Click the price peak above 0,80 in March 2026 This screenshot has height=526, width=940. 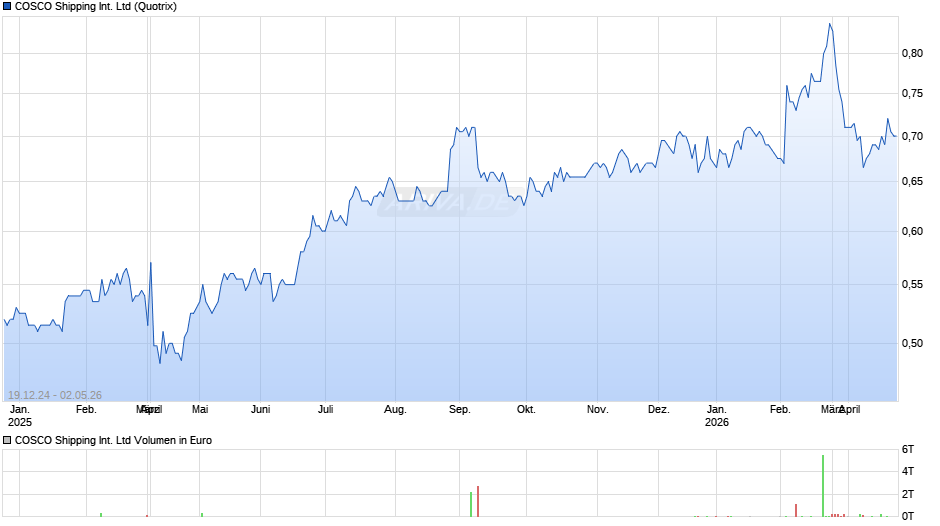pos(830,25)
